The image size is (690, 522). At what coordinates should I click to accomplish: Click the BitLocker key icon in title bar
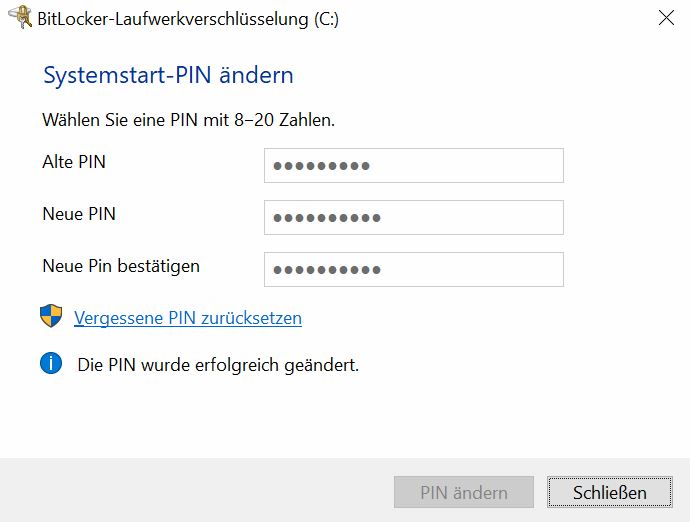[x=20, y=18]
